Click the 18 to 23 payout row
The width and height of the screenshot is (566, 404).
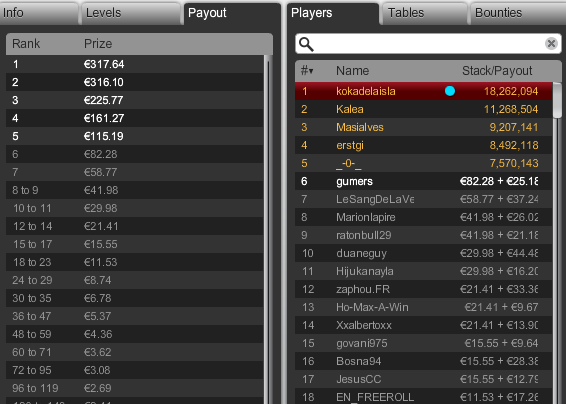pyautogui.click(x=135, y=262)
